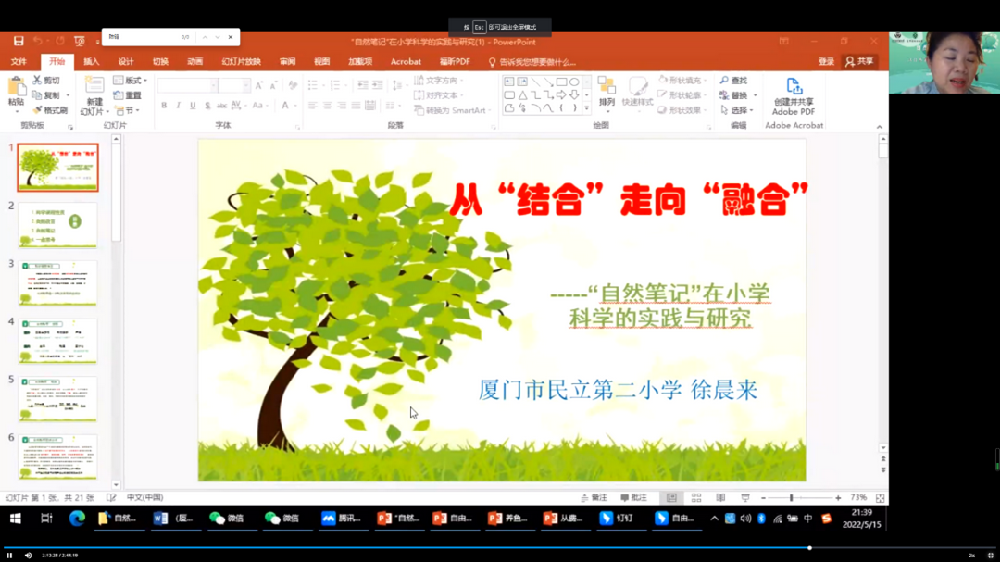Screen dimensions: 1000x562
Task: Save the presentation from the quick access toolbar
Action: click(x=18, y=41)
